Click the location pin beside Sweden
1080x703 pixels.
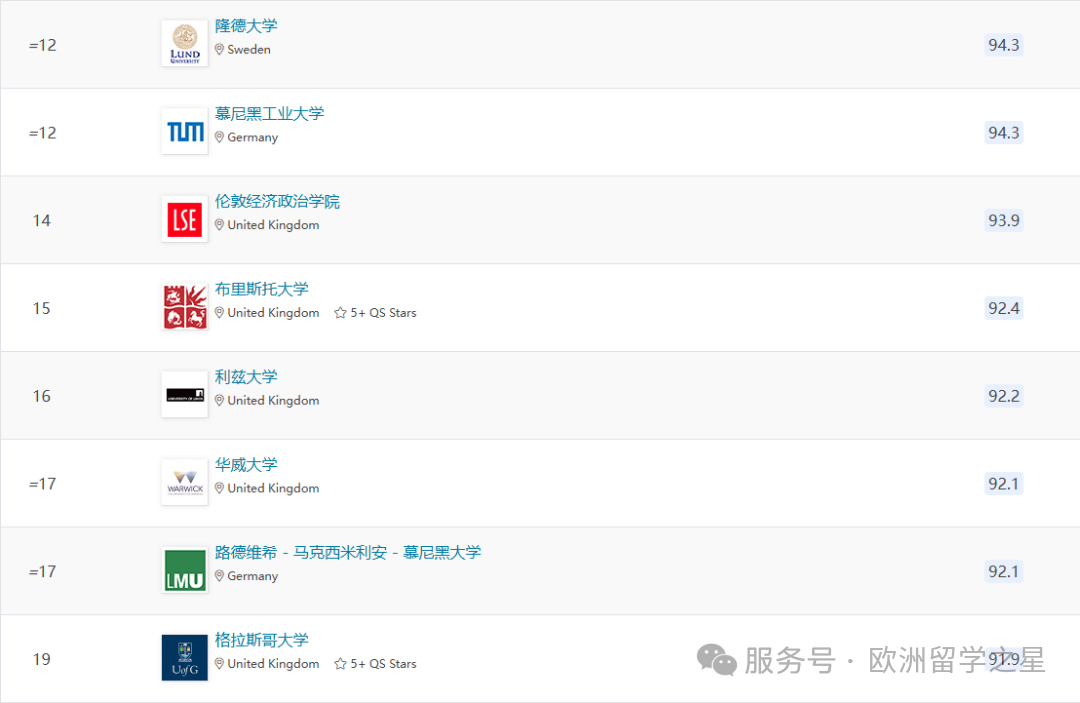(219, 50)
